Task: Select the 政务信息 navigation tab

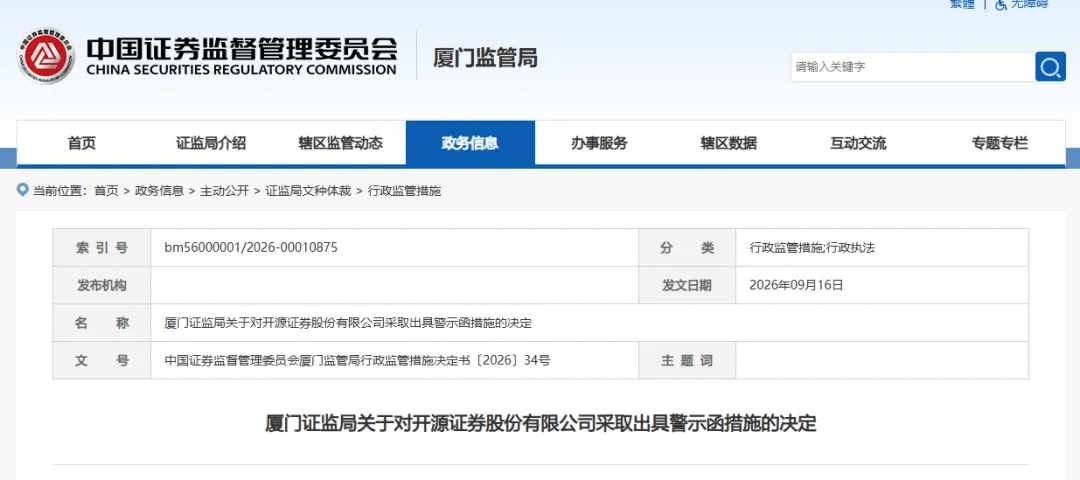Action: tap(470, 143)
